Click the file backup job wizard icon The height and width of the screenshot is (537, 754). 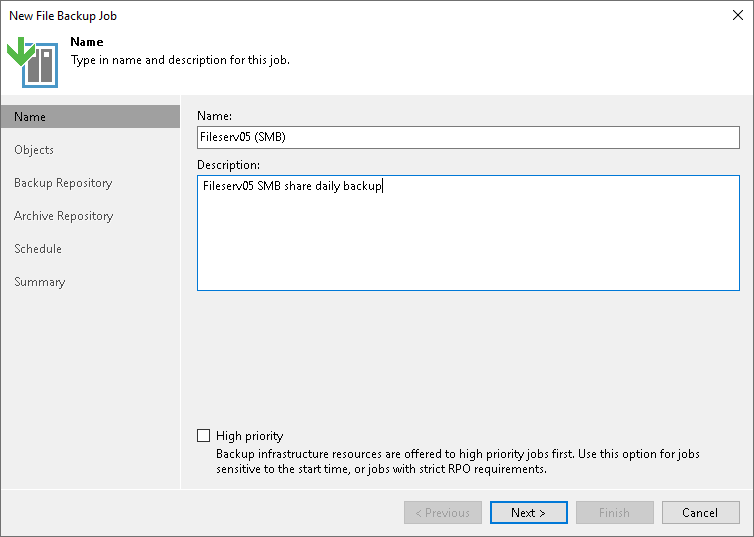coord(32,62)
